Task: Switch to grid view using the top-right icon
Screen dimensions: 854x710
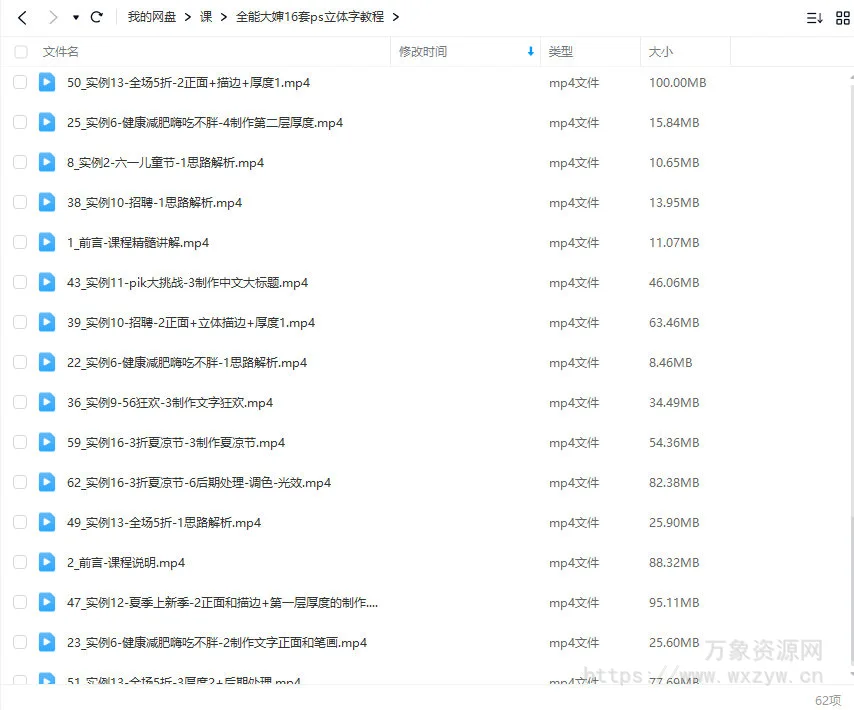Action: (843, 17)
